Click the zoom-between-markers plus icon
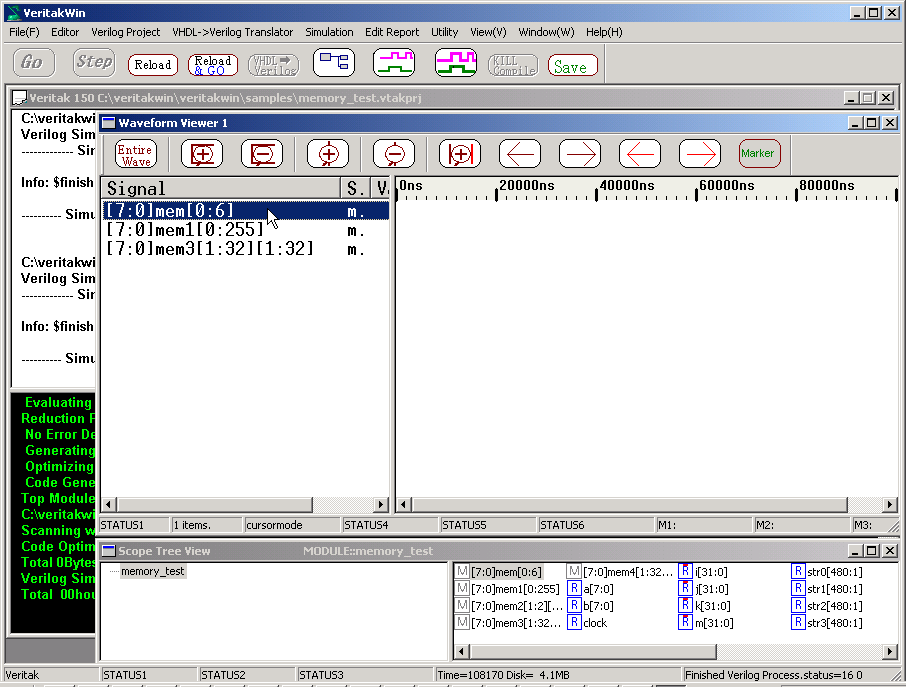Image resolution: width=906 pixels, height=687 pixels. point(460,154)
